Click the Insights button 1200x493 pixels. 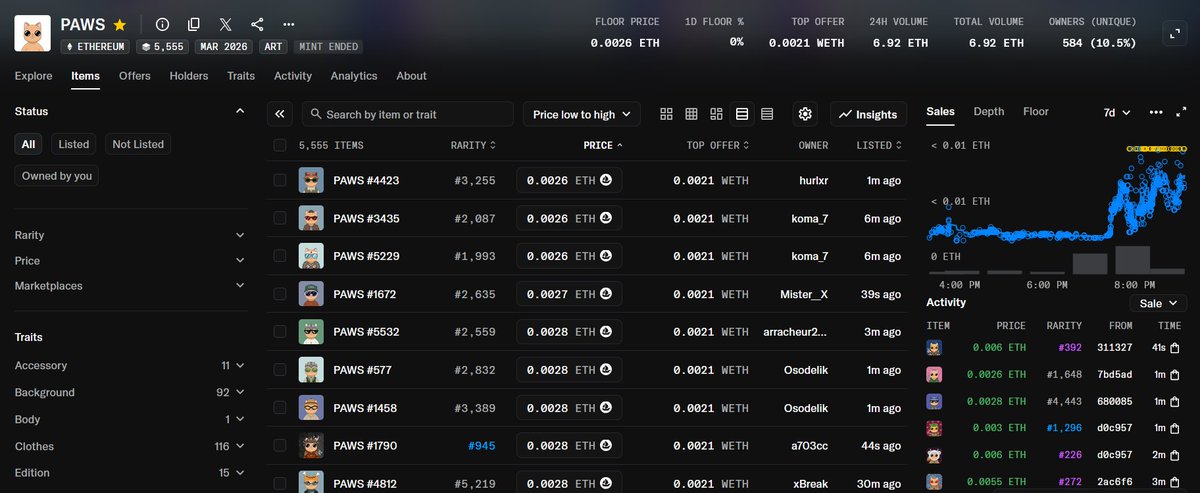pos(868,115)
